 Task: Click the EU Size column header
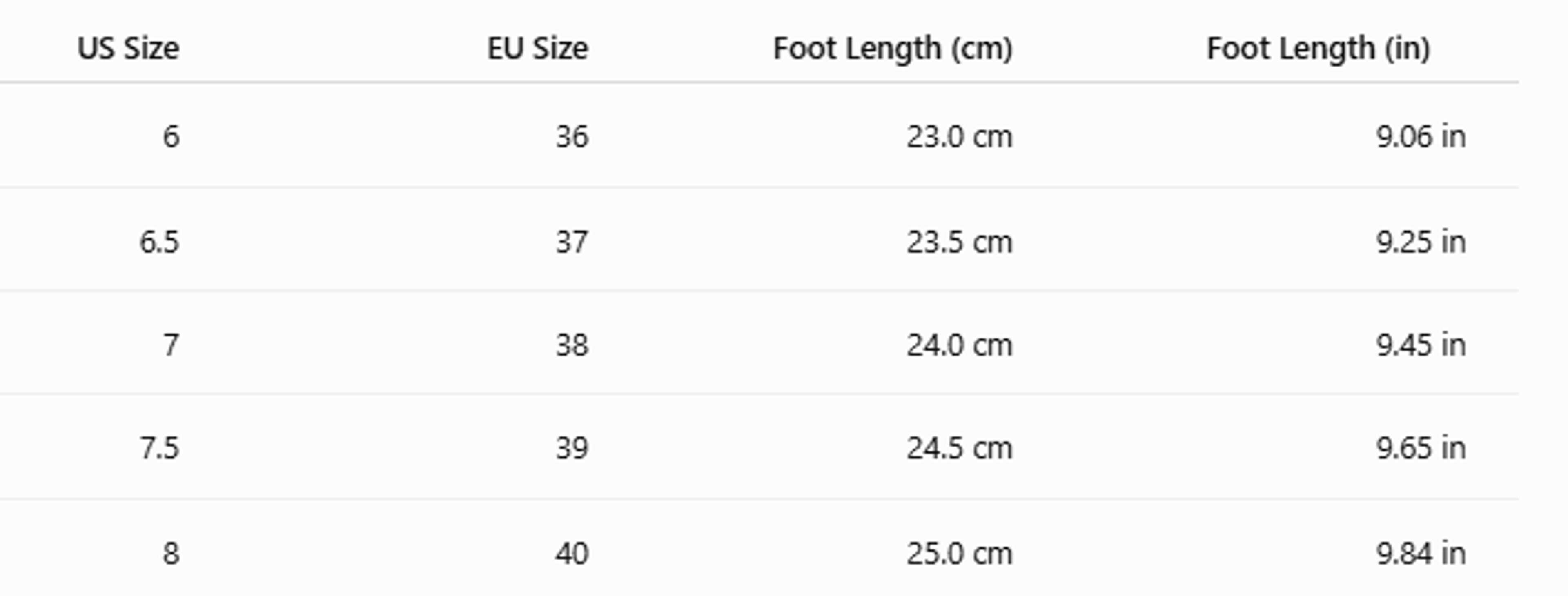(537, 48)
